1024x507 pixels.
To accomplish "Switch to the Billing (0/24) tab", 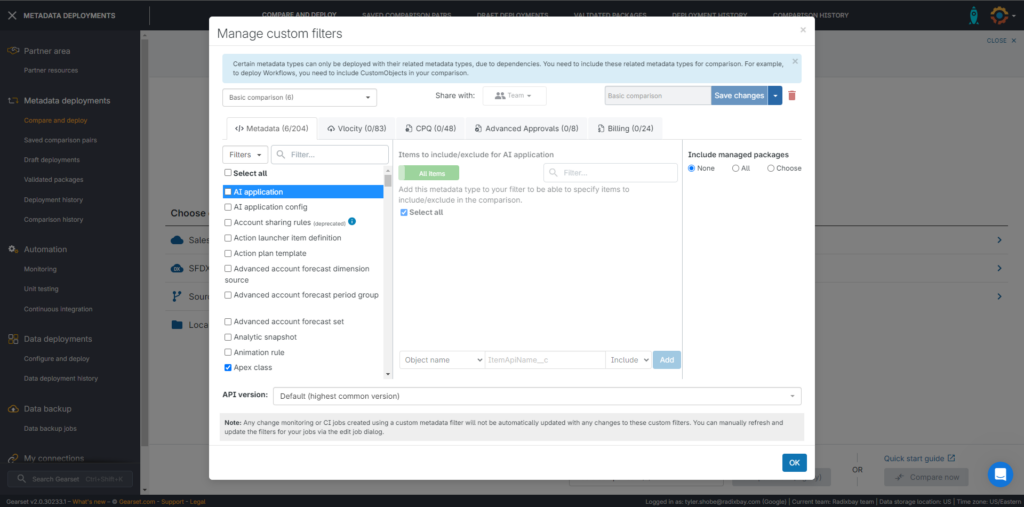I will pos(625,129).
